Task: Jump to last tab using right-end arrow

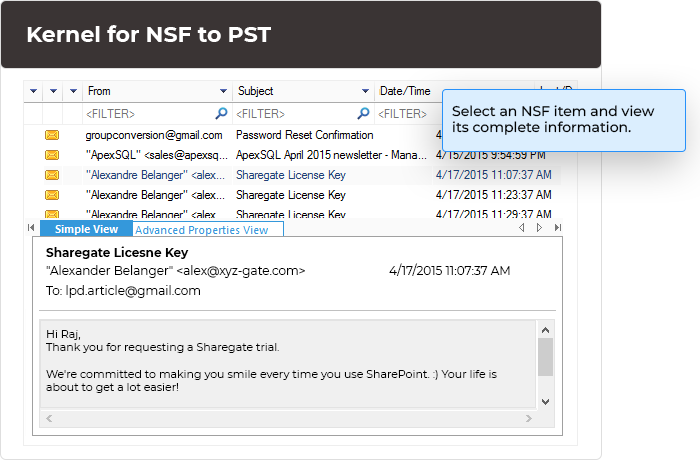Action: click(558, 228)
